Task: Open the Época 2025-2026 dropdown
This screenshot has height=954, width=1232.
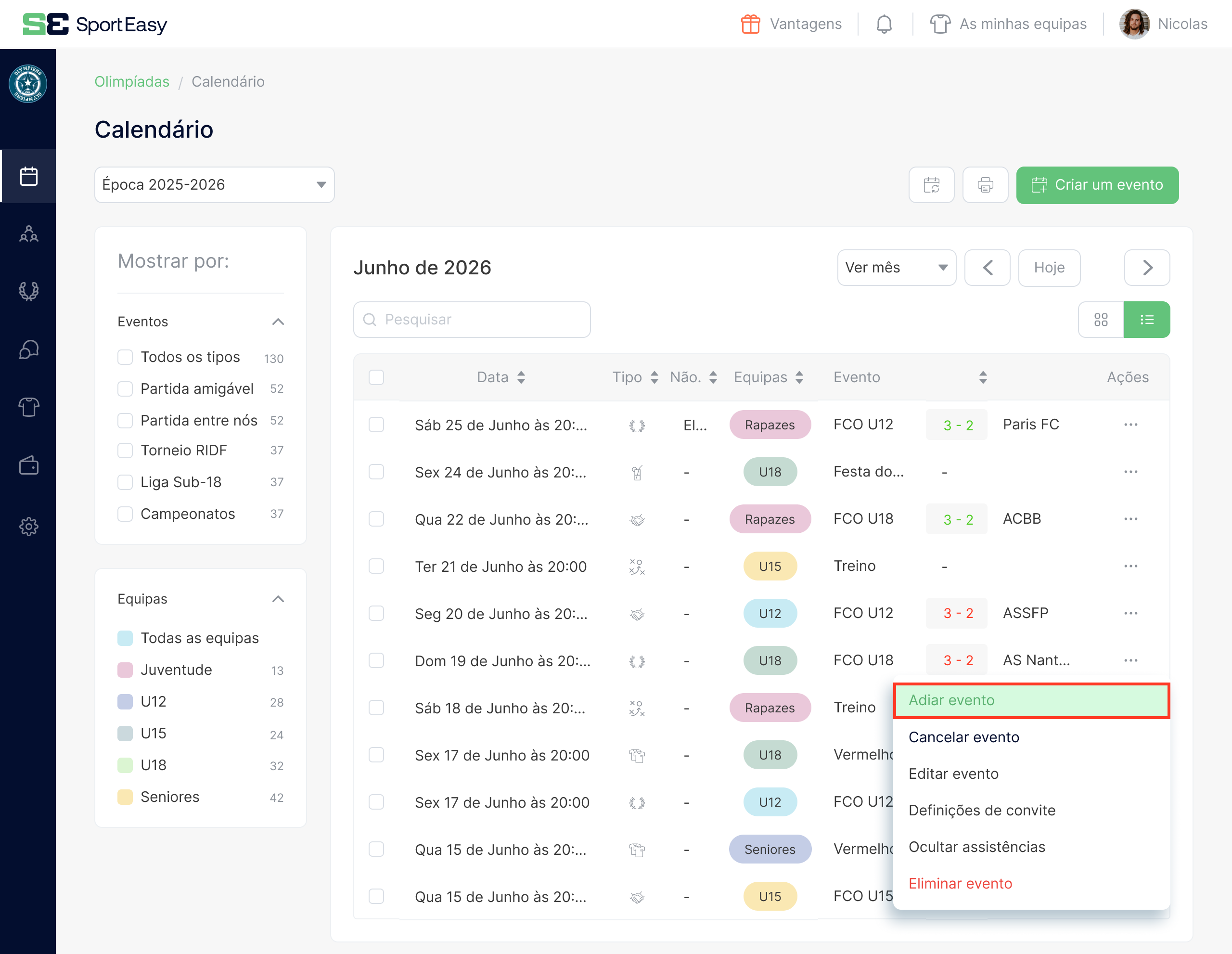Action: pos(214,184)
